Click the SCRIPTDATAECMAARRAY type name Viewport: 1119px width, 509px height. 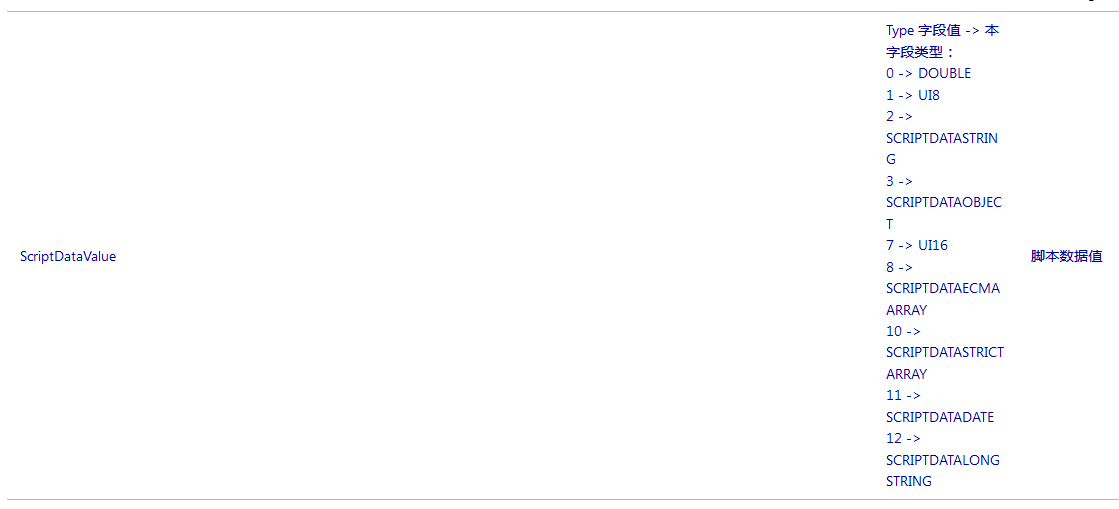click(942, 289)
